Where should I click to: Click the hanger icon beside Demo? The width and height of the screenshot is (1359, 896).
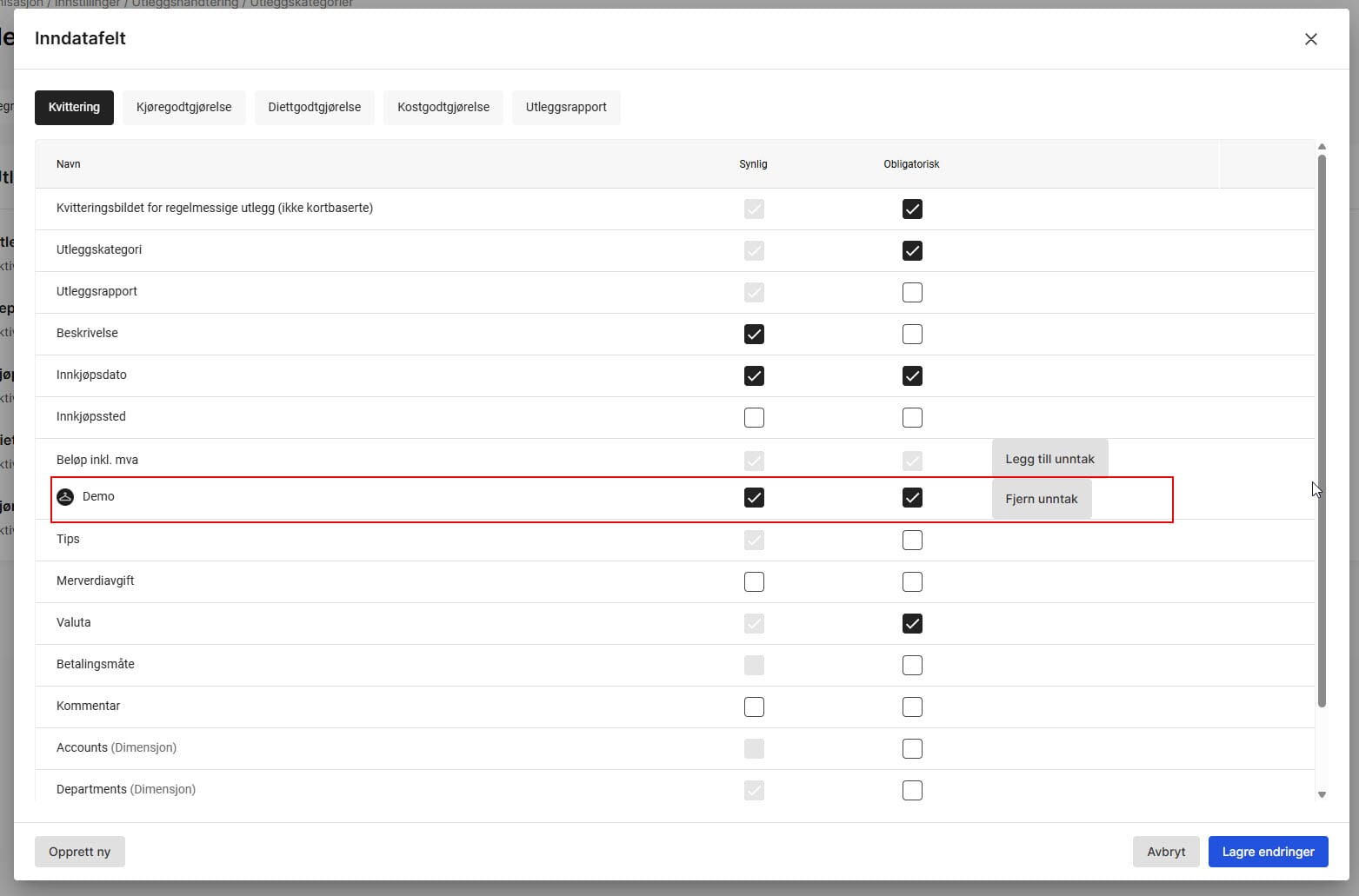pos(65,497)
